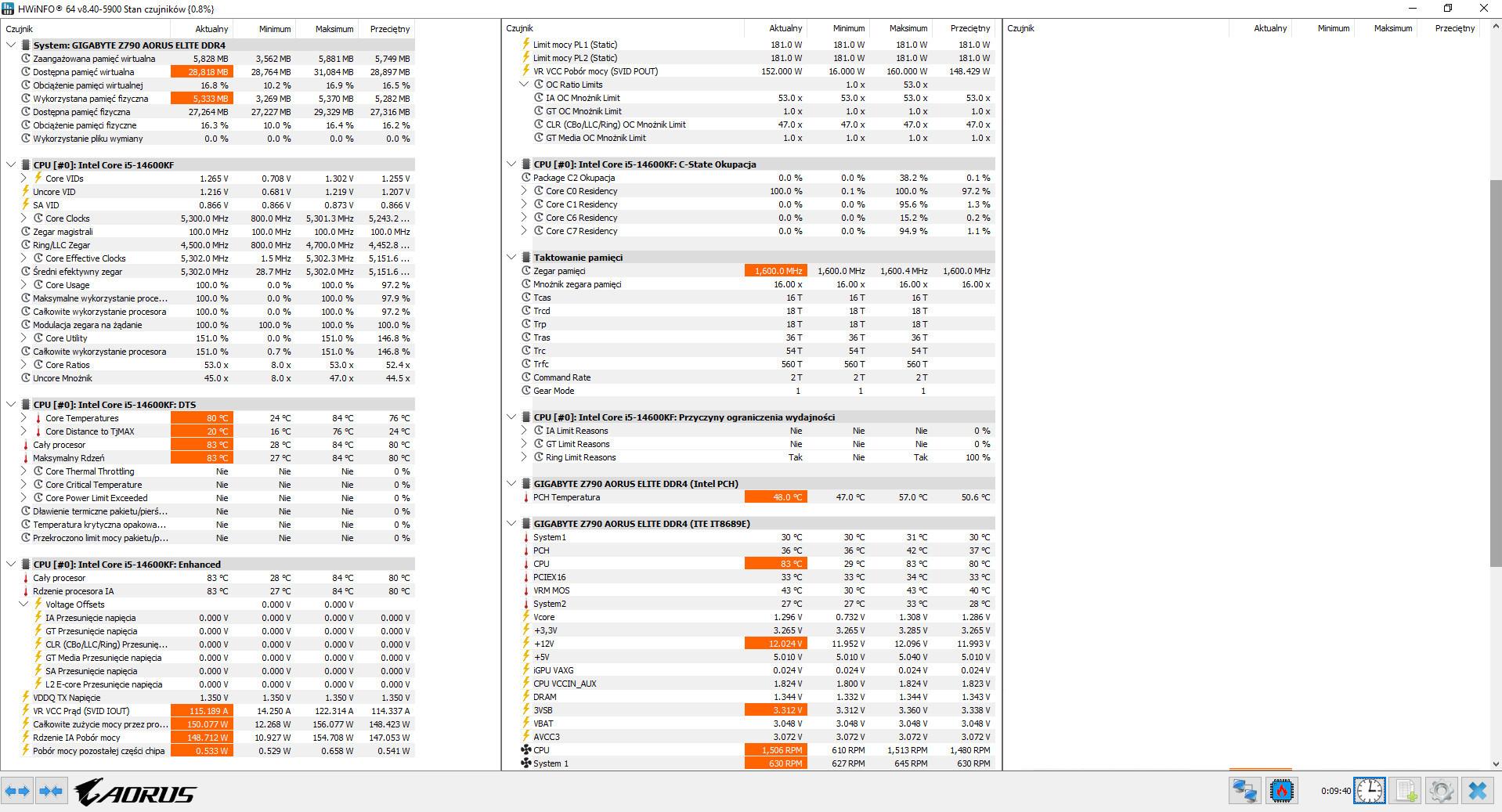Close sensors with the blue X icon

click(1478, 791)
